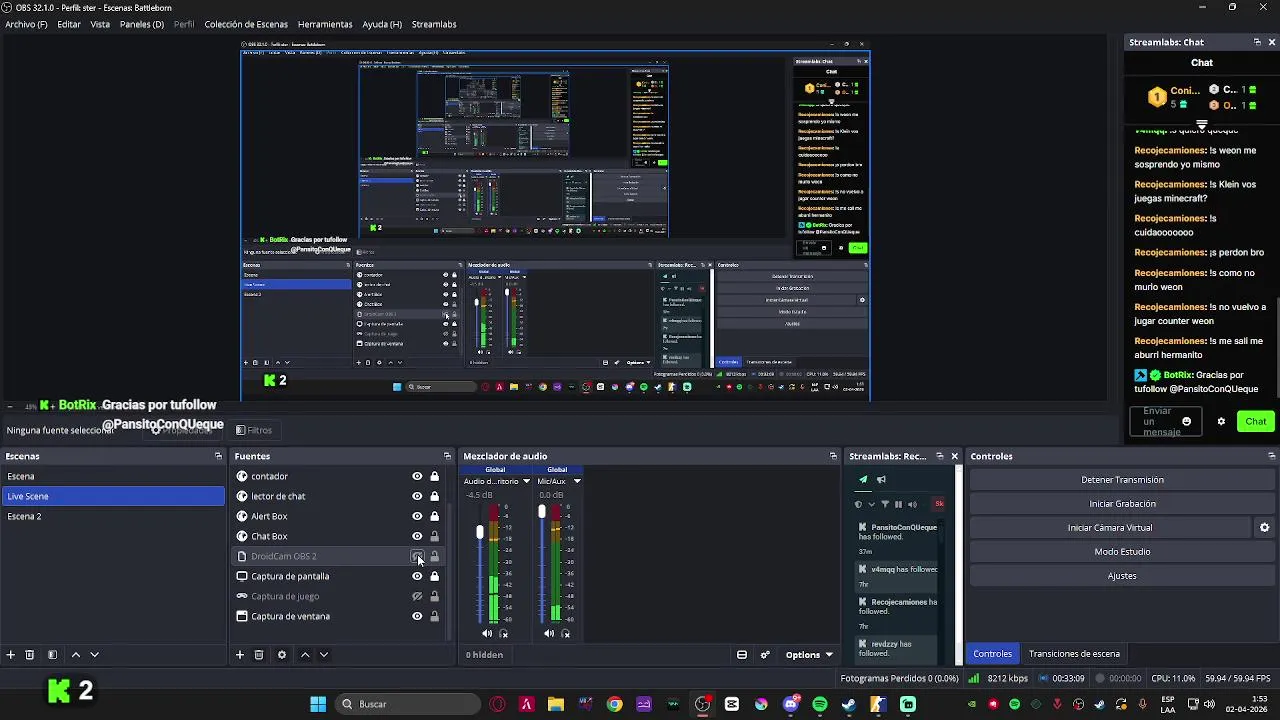Pause the Streamlabs alert queue

point(898,504)
